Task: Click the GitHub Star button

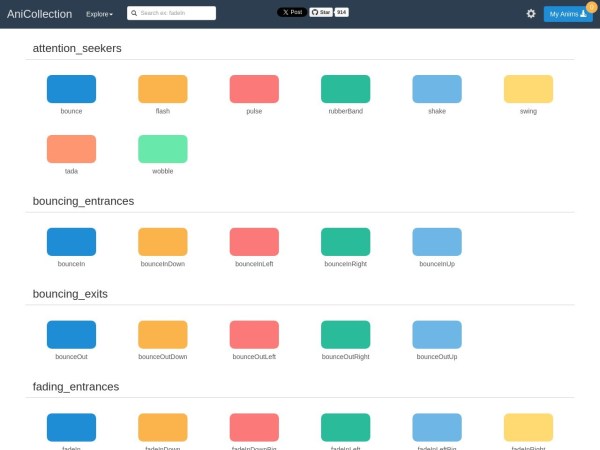Action: pos(321,12)
